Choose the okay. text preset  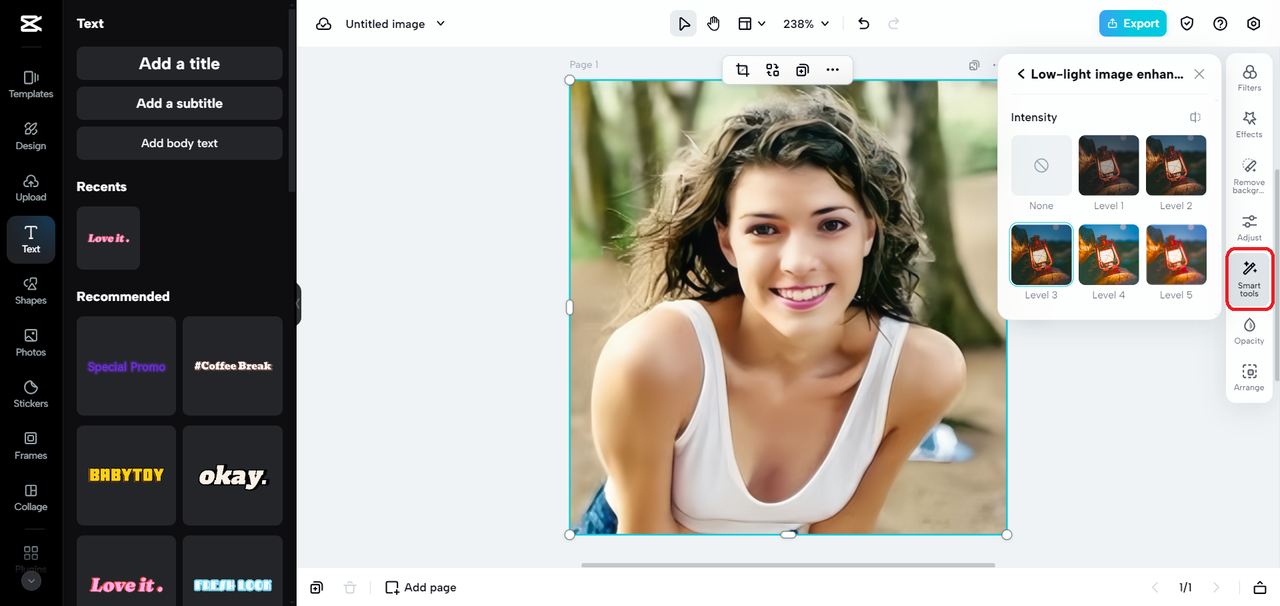pyautogui.click(x=232, y=475)
